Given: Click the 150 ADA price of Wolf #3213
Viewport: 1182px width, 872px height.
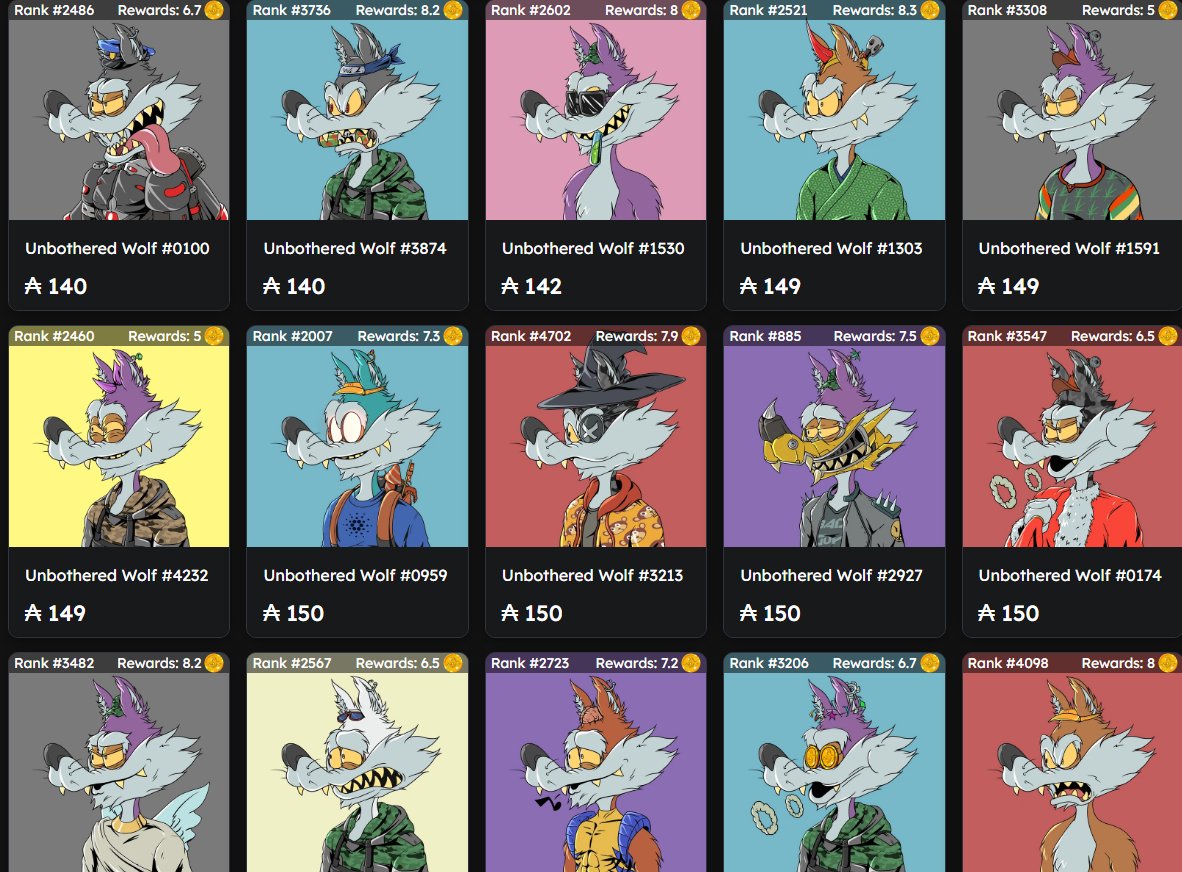Looking at the screenshot, I should point(531,613).
